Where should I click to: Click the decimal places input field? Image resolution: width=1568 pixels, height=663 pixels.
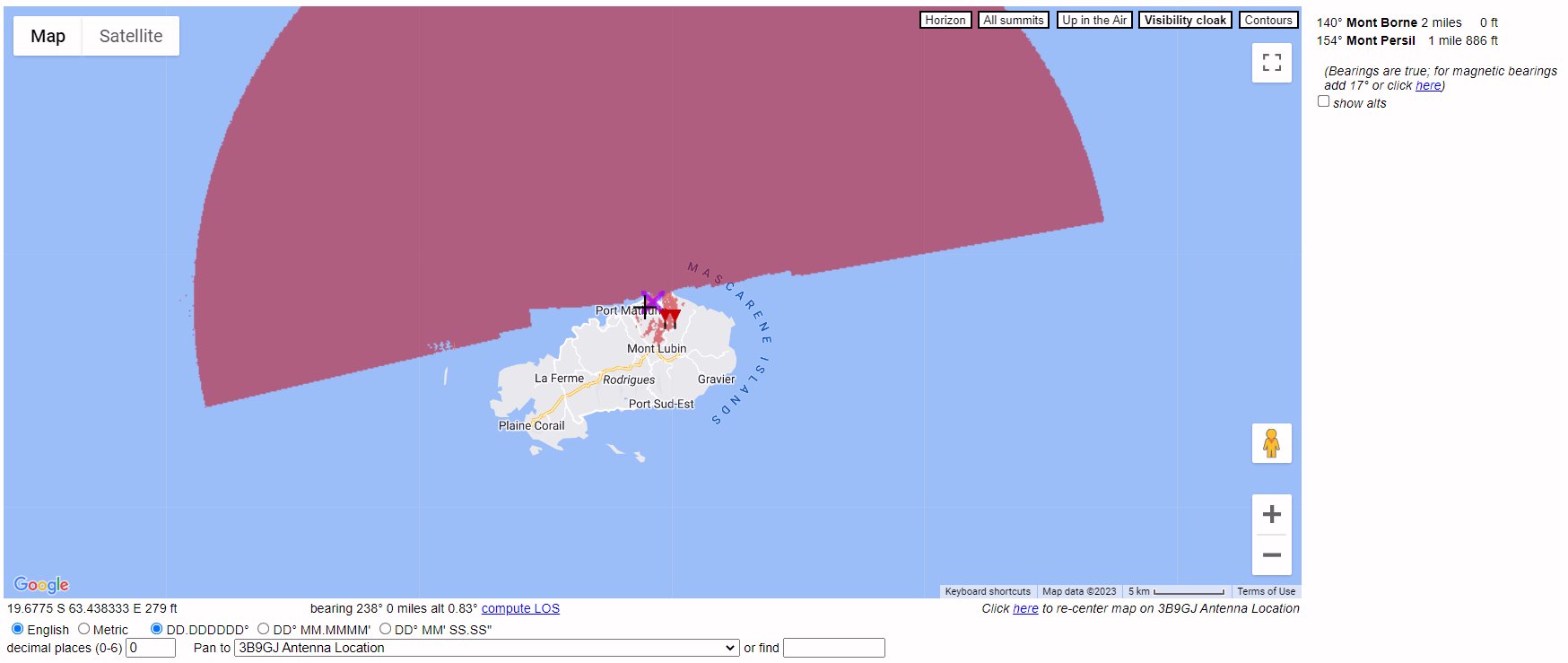click(x=151, y=648)
